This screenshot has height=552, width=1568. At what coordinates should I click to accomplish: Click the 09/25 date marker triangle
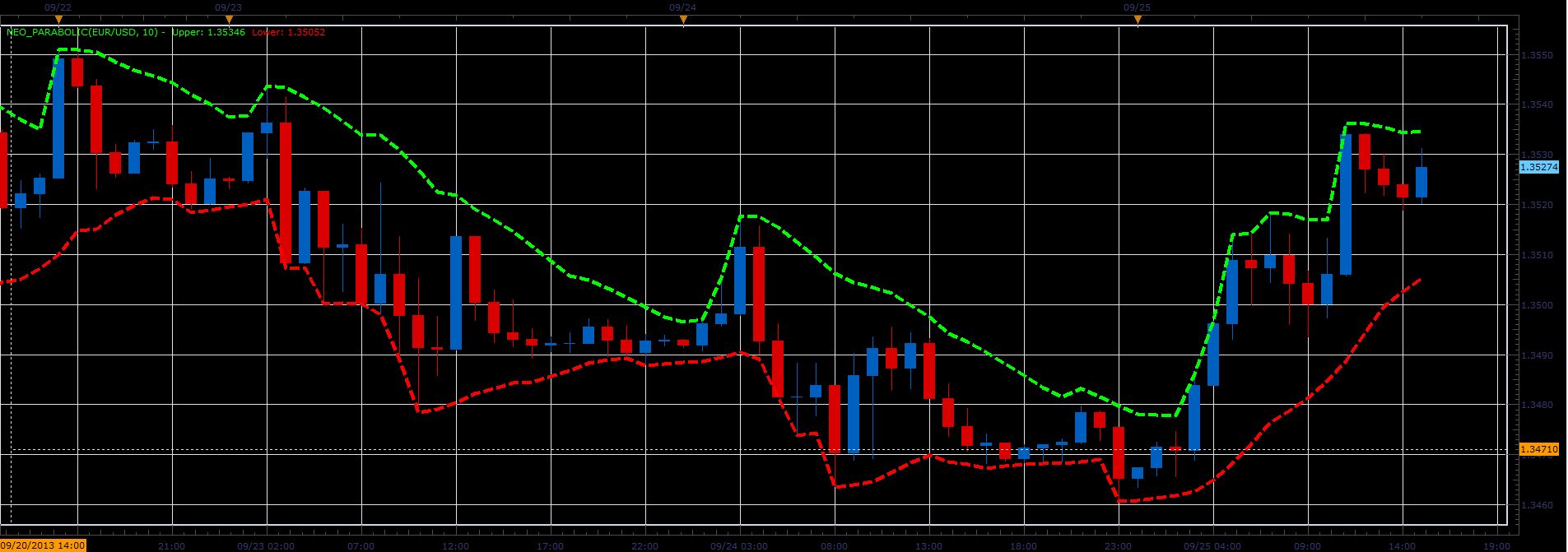click(1138, 19)
